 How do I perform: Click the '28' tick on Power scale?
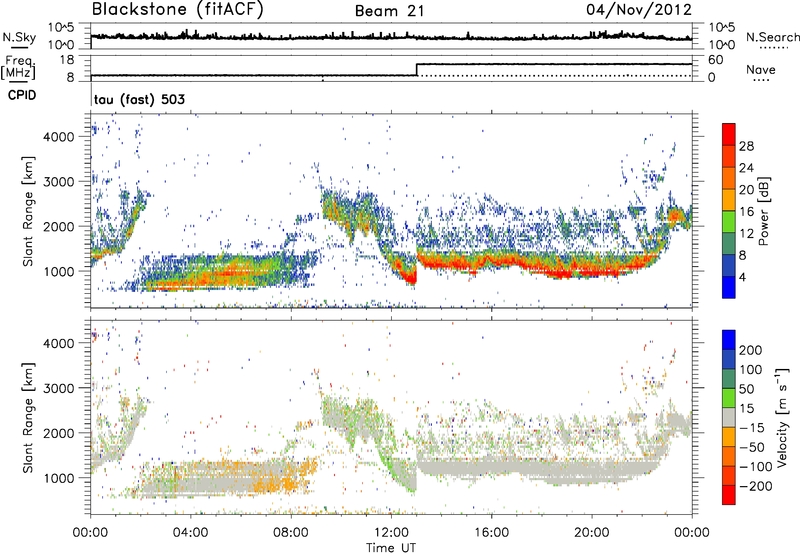(x=746, y=146)
